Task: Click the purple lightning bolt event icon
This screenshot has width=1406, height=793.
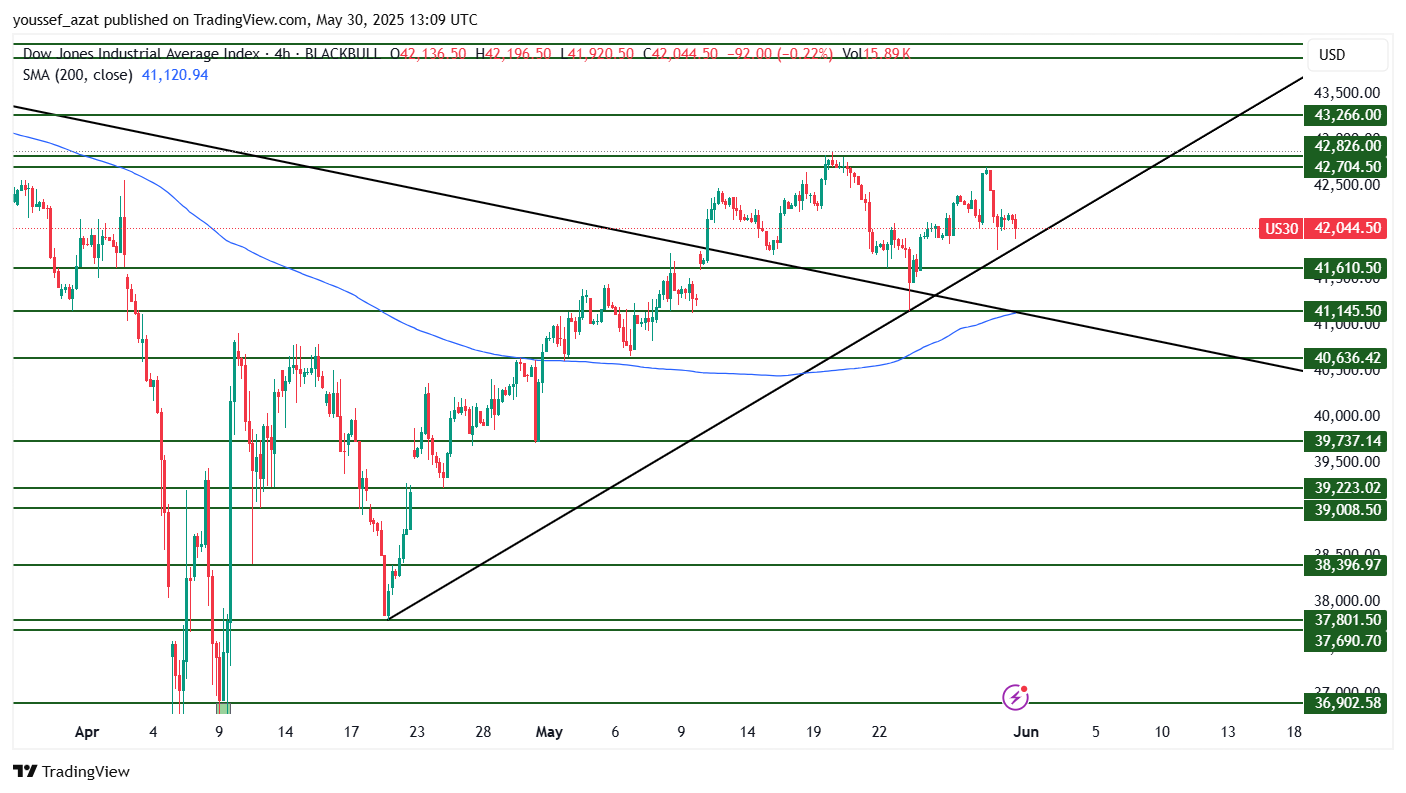Action: (x=1015, y=696)
